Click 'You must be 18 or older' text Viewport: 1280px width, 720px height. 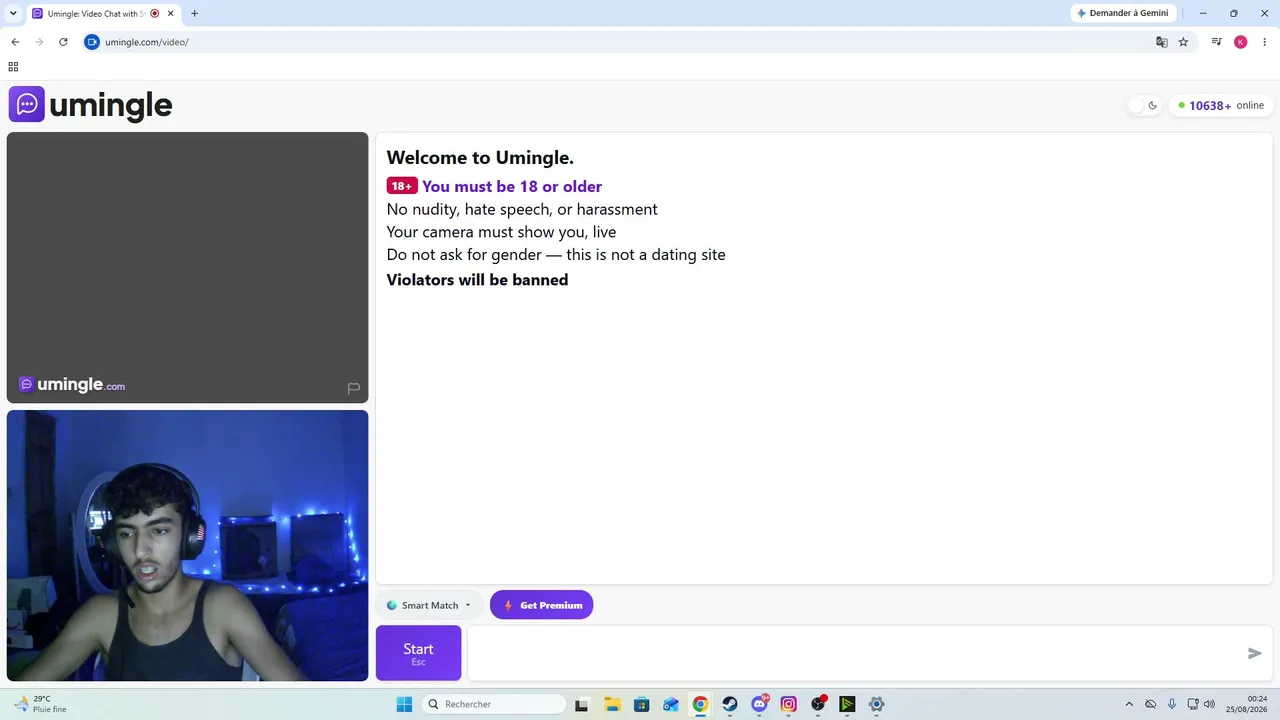point(512,187)
